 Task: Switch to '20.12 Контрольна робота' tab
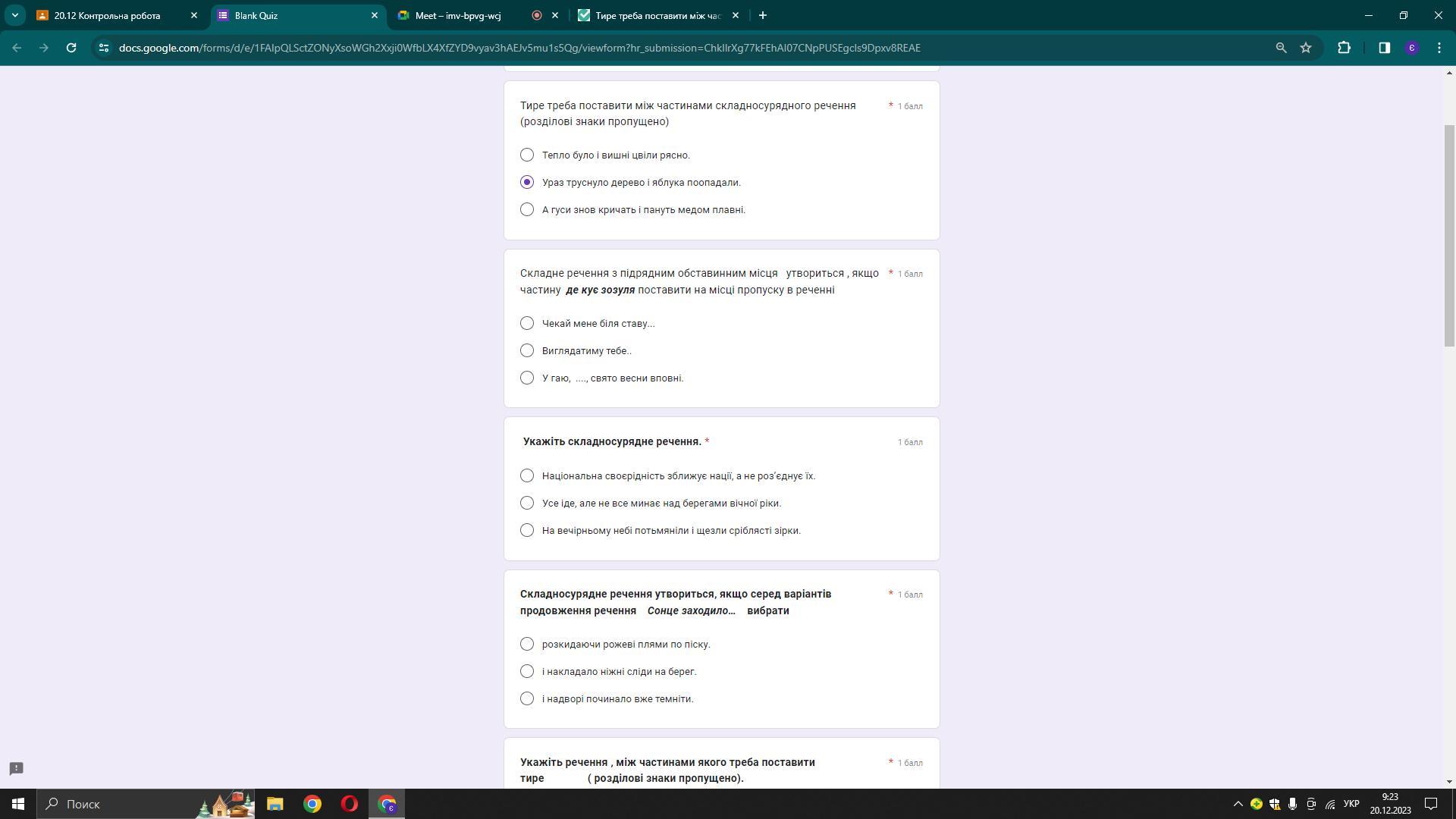114,15
